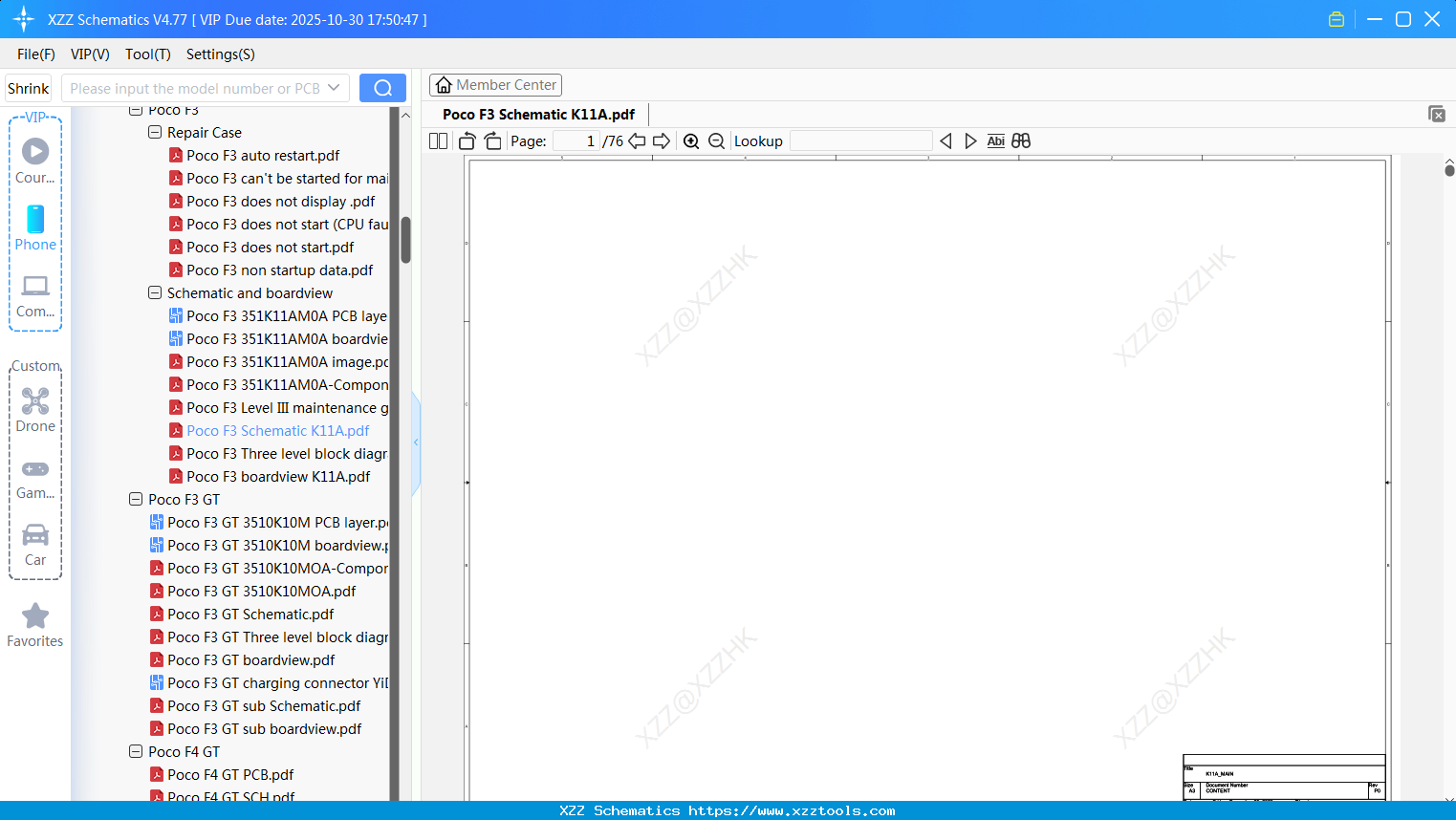The width and height of the screenshot is (1456, 820).
Task: Open the Courses section in sidebar
Action: coord(35,161)
